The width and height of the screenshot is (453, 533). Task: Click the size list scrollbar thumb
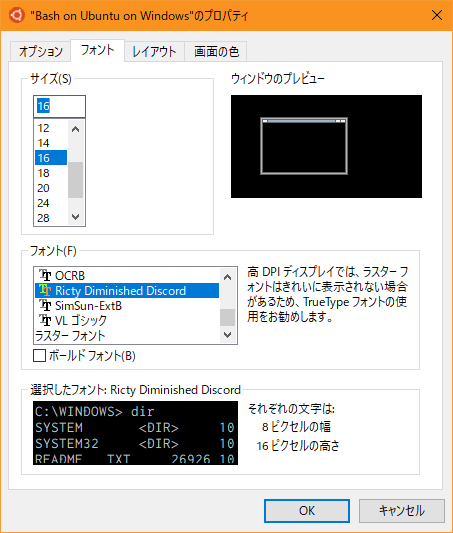(75, 180)
